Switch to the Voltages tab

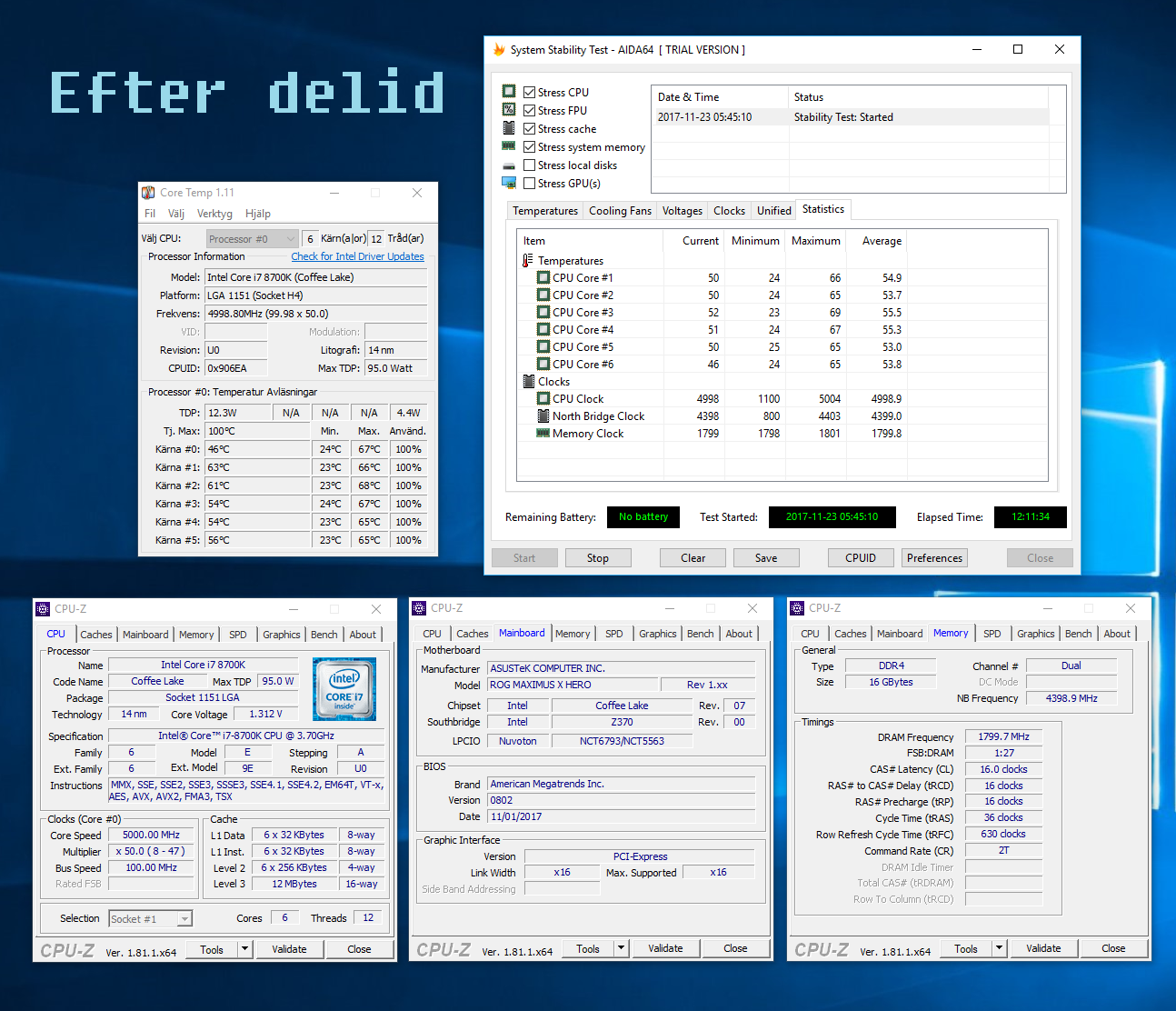[x=682, y=211]
